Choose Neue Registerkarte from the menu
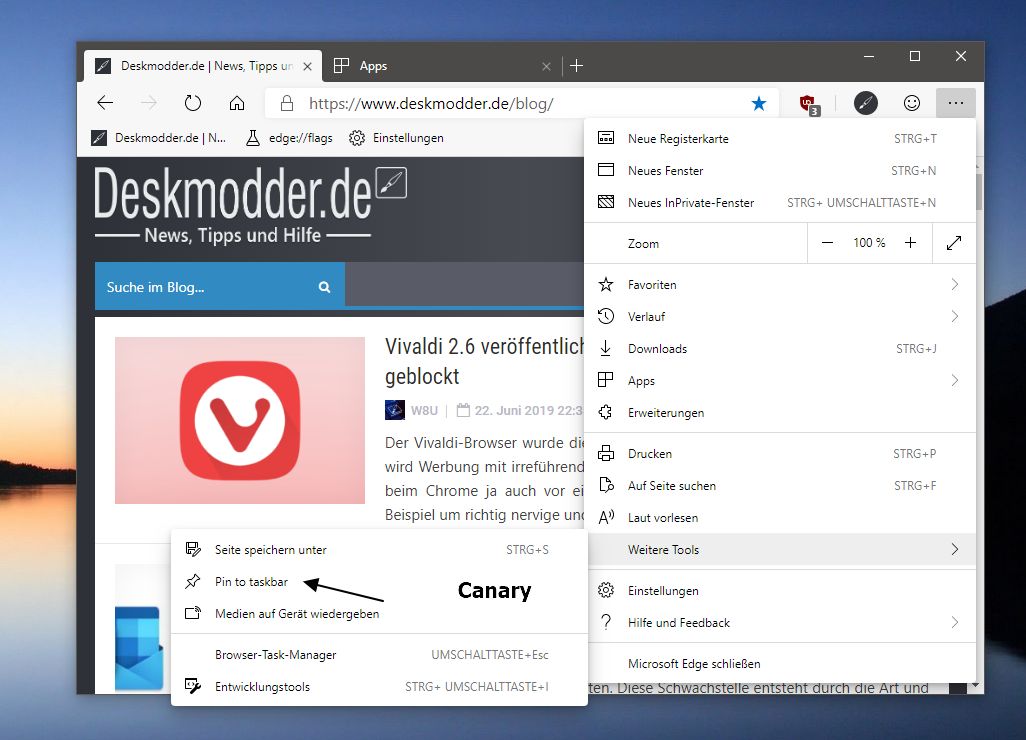Viewport: 1026px width, 740px height. tap(780, 139)
